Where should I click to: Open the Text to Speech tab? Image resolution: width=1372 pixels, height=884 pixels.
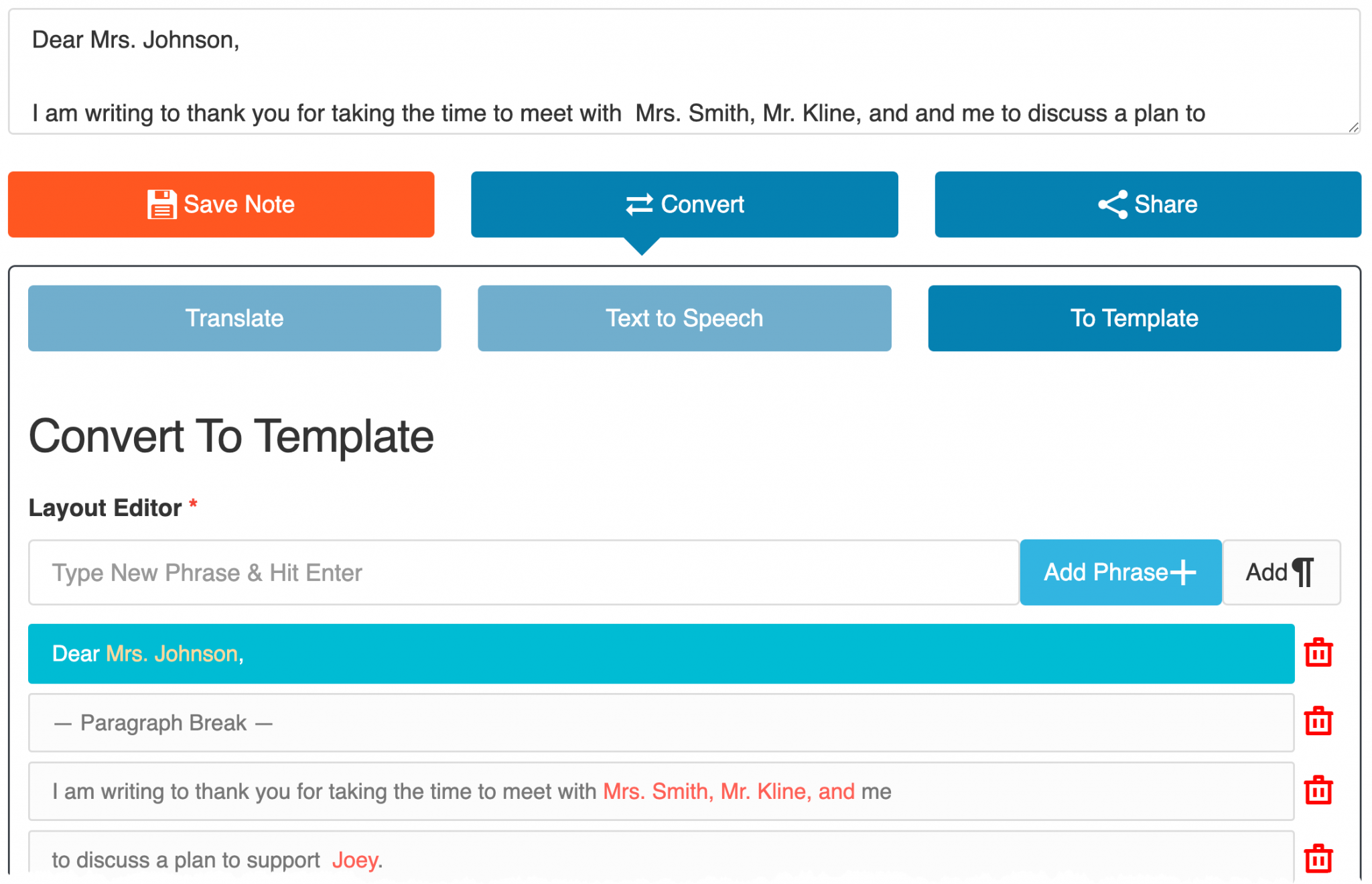click(684, 318)
